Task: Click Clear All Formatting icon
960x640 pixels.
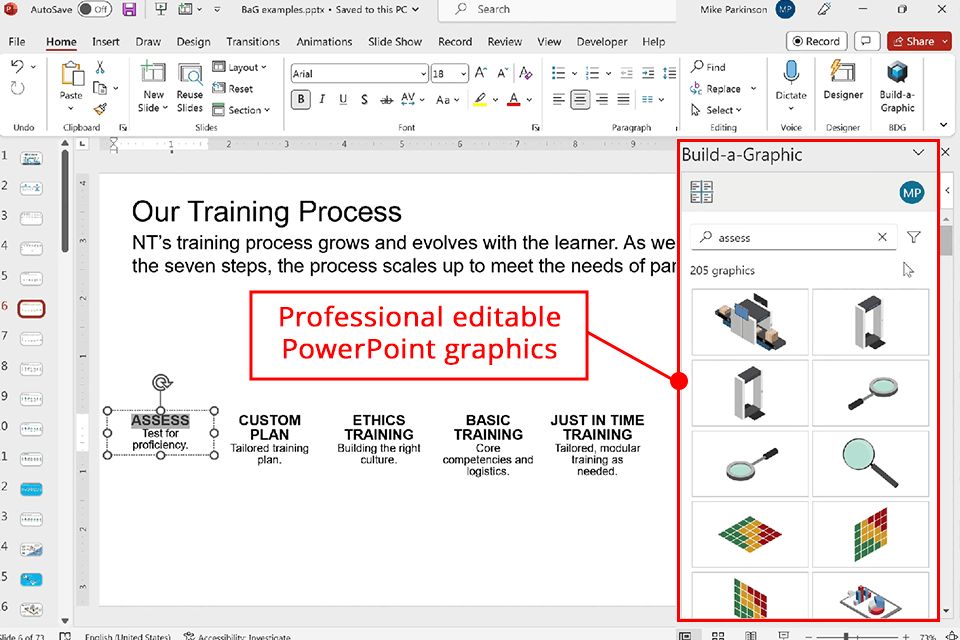Action: click(x=525, y=73)
